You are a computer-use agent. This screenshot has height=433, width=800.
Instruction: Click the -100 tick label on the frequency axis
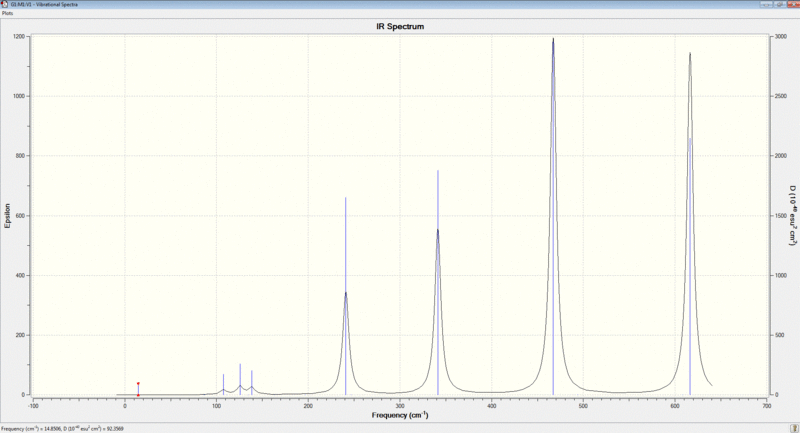point(33,406)
